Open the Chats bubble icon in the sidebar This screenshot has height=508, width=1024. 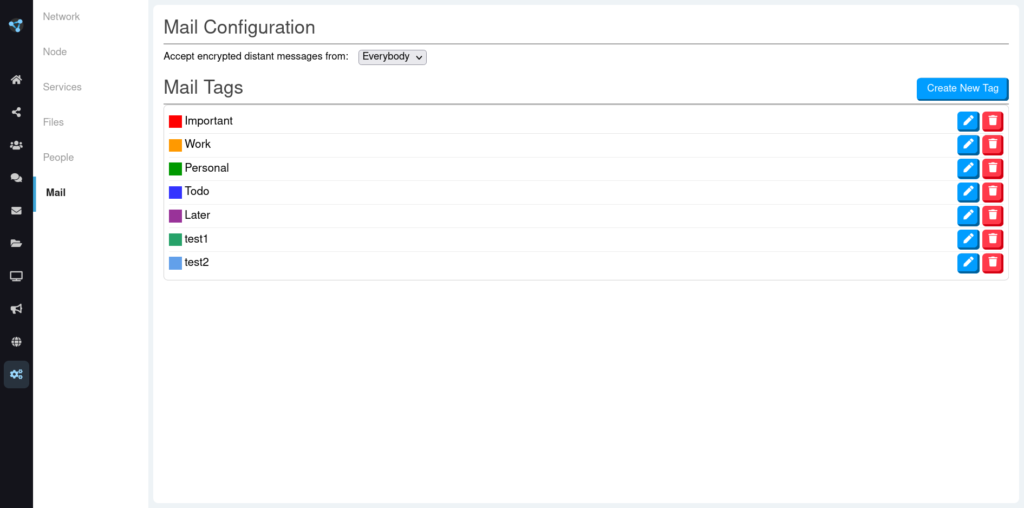click(x=16, y=178)
